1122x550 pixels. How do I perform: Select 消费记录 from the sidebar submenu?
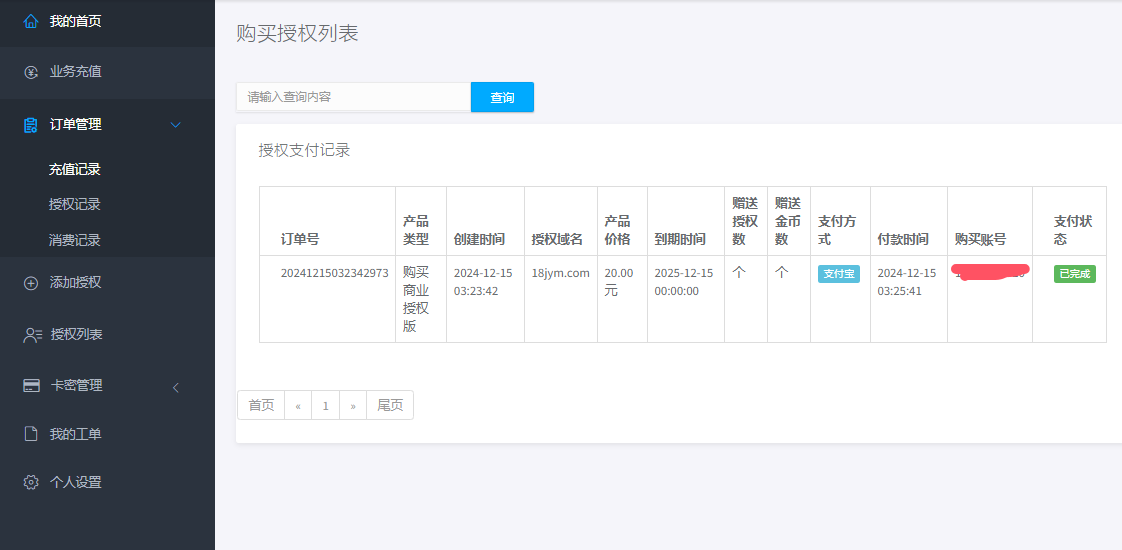[x=75, y=240]
